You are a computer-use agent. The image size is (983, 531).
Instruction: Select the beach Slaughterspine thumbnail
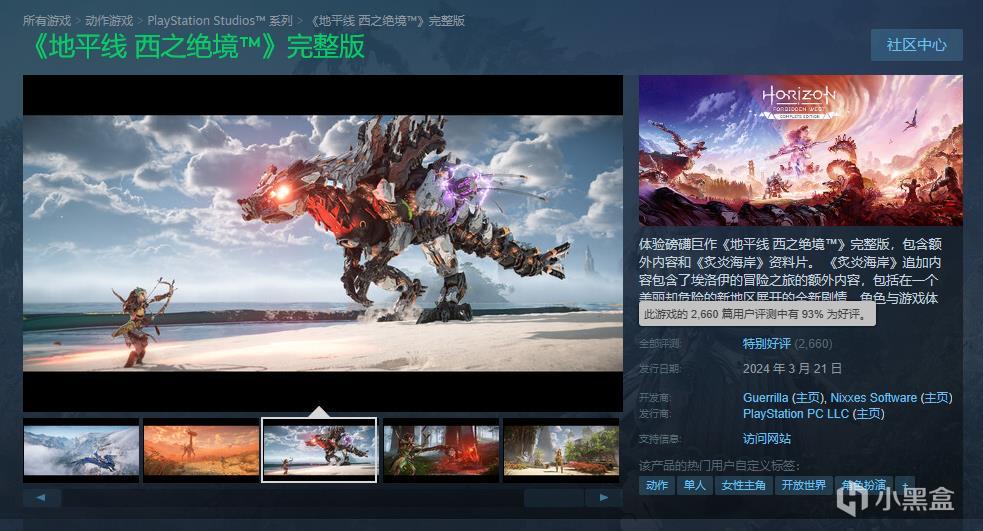click(319, 450)
